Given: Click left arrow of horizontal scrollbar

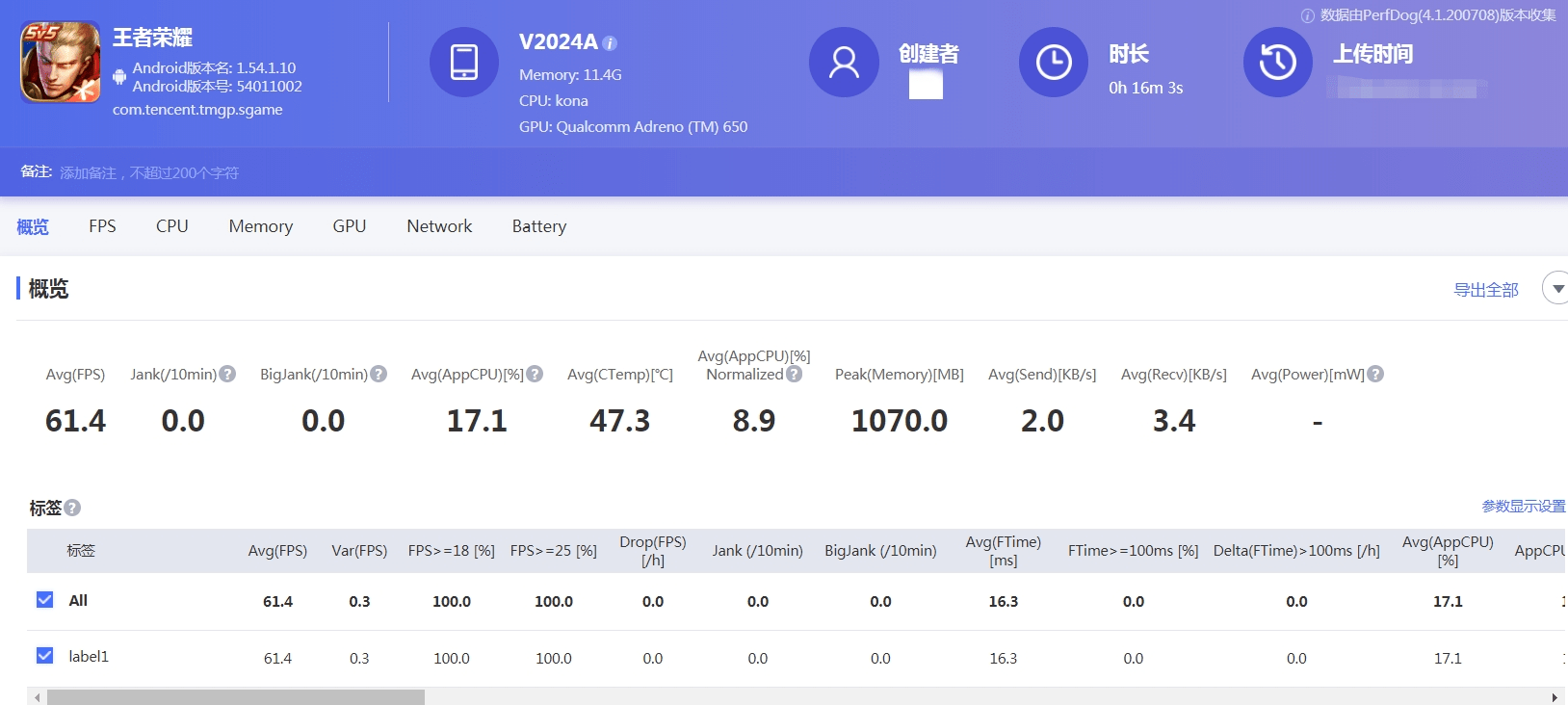Looking at the screenshot, I should [x=37, y=697].
